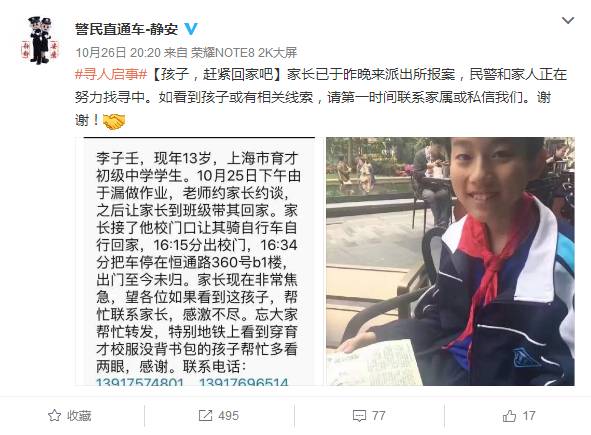Click the repost share icon

coord(205,416)
